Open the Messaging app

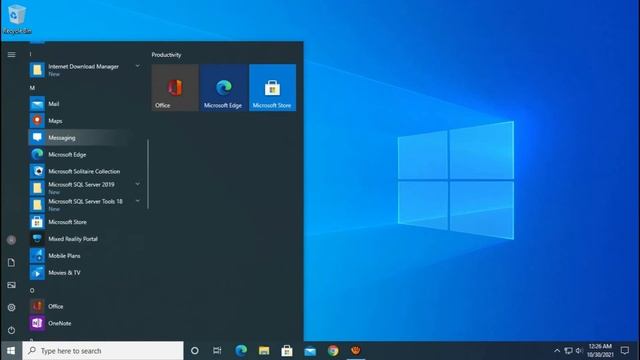tap(86, 138)
